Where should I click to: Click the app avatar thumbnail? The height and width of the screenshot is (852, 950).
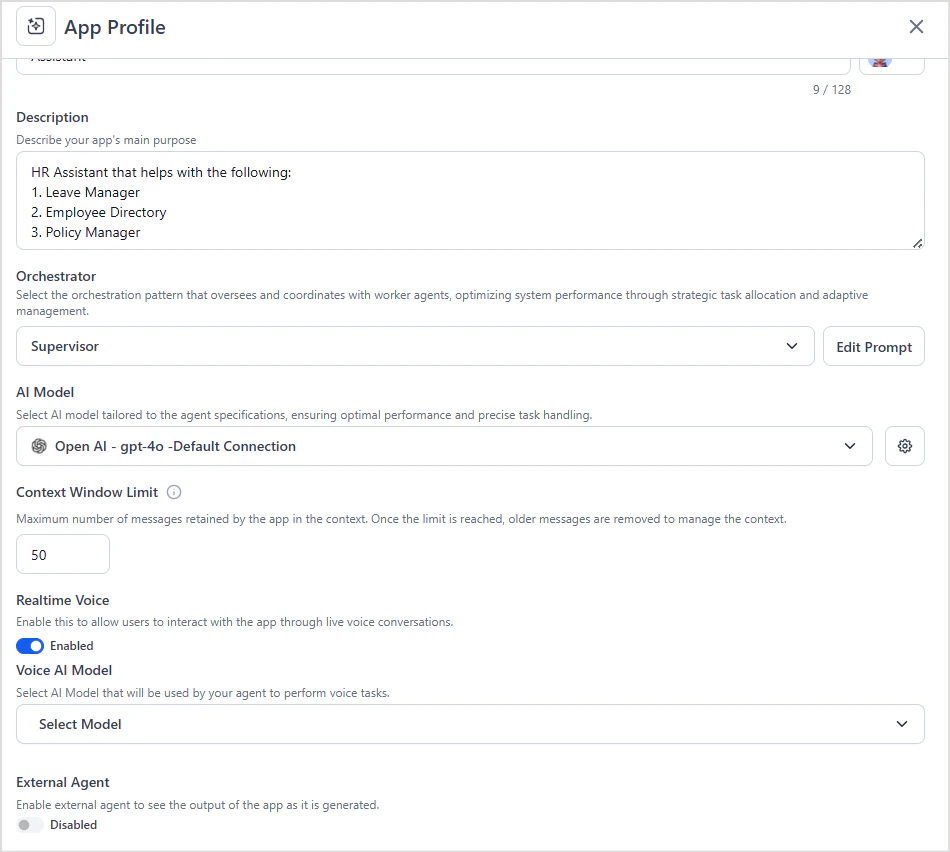pyautogui.click(x=890, y=60)
